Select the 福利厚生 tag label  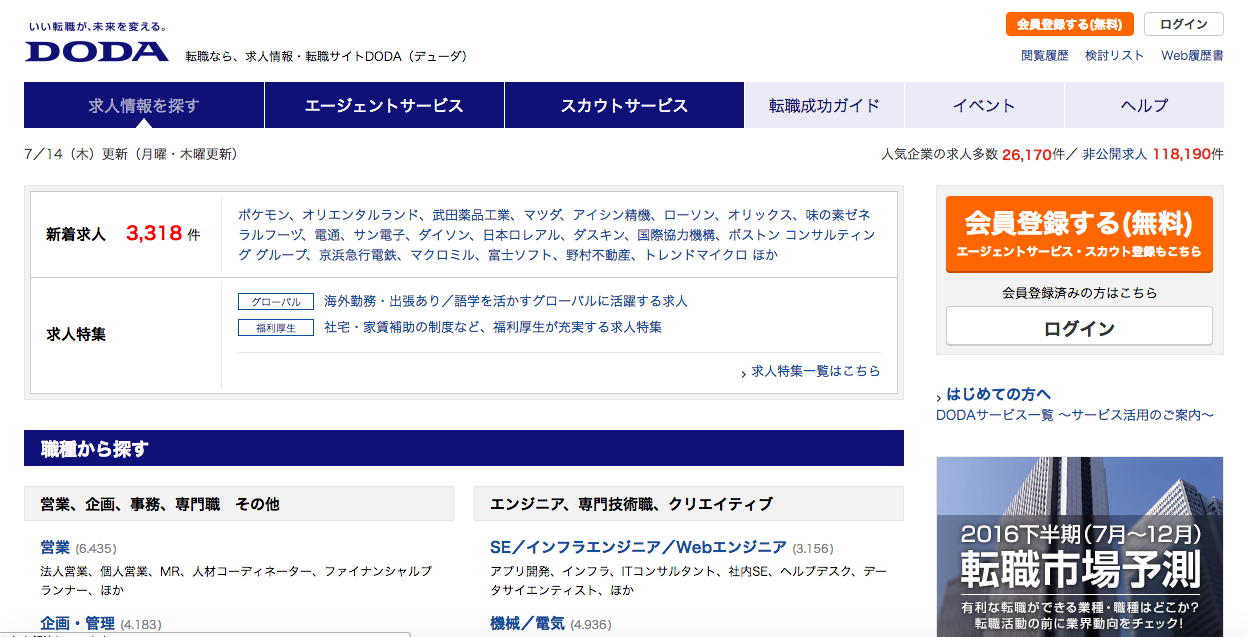276,328
